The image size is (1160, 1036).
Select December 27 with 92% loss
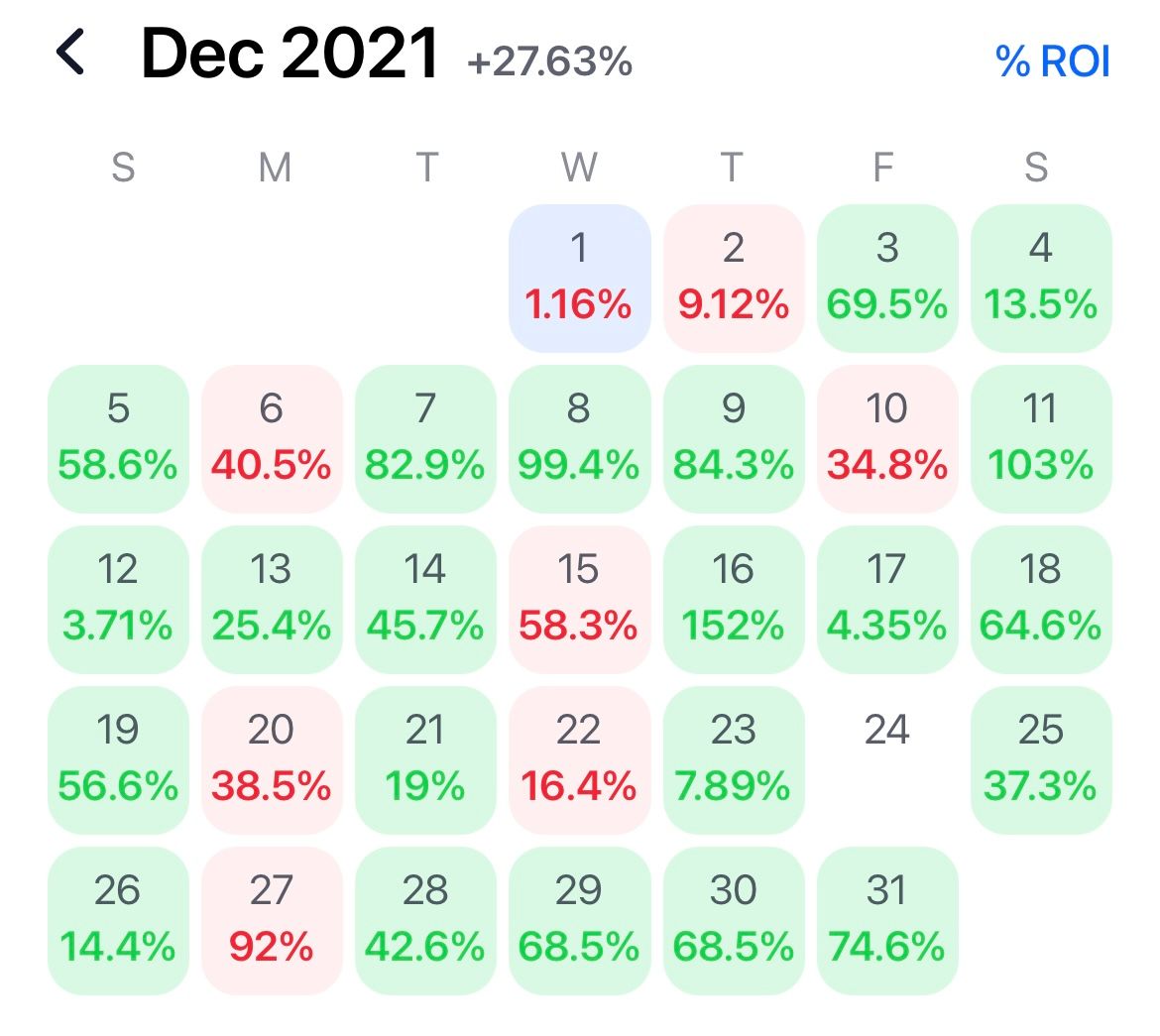(x=272, y=921)
